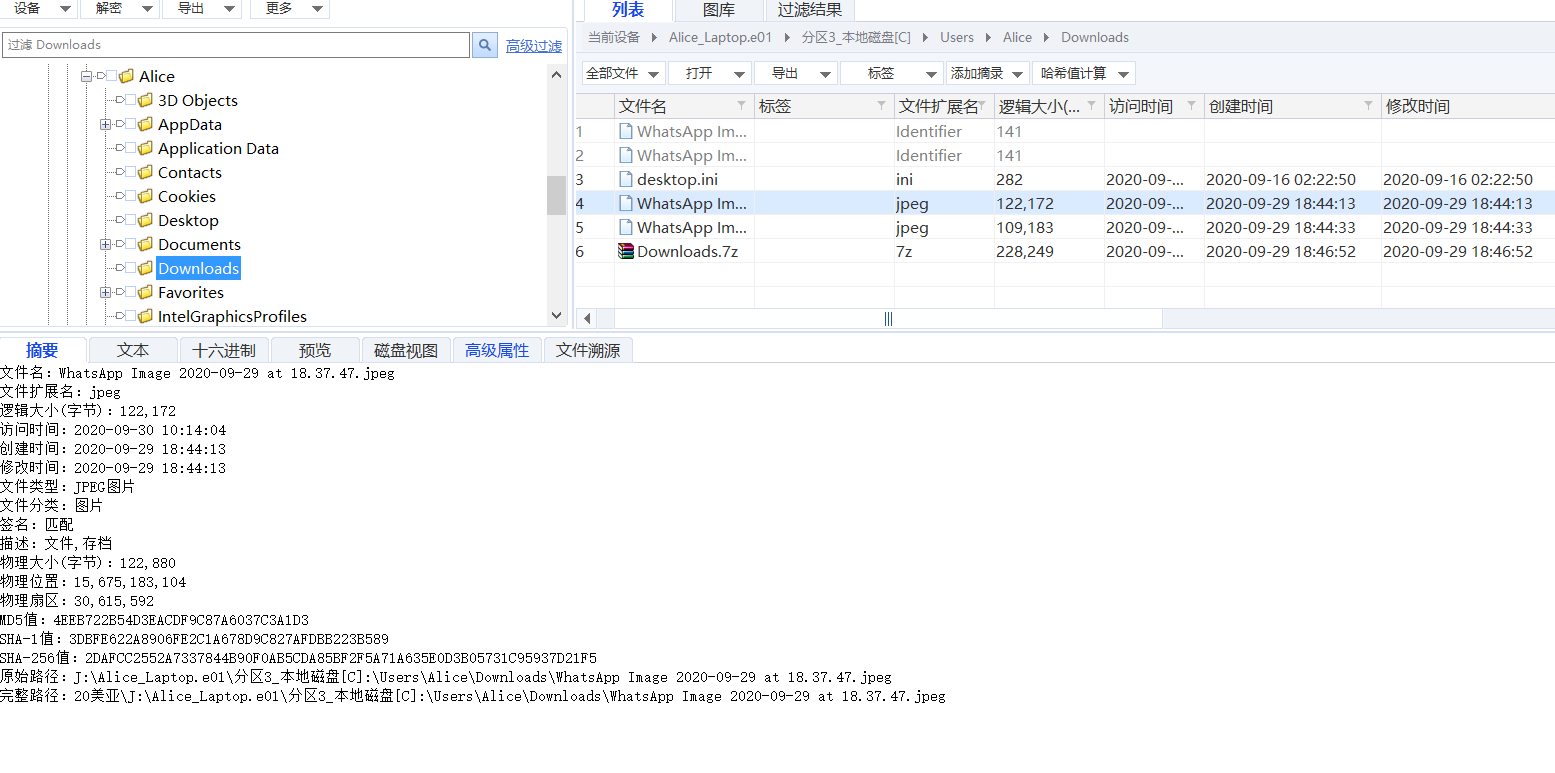The image size is (1555, 773).
Task: Click the Favorites folder icon
Action: click(x=145, y=292)
